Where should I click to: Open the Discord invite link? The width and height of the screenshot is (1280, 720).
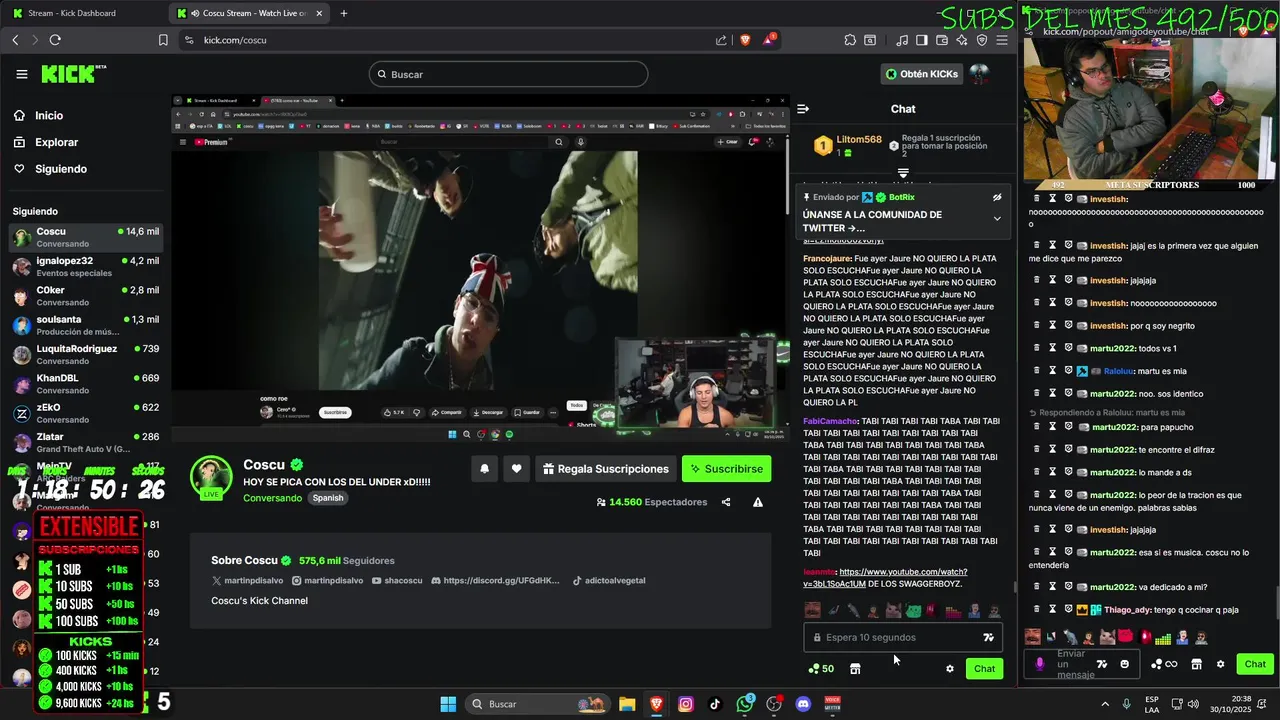pyautogui.click(x=495, y=581)
